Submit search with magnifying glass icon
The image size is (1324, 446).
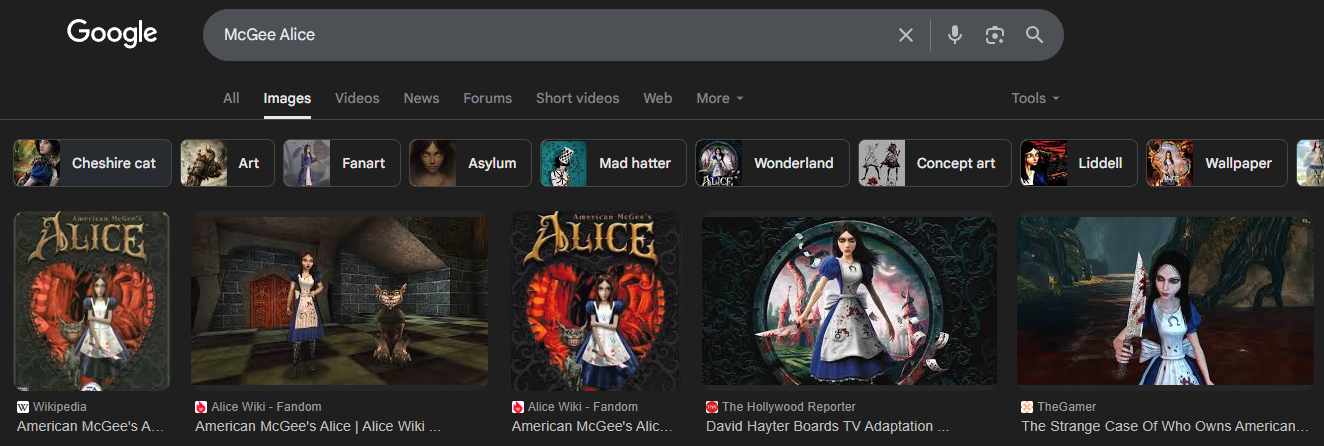[1035, 35]
